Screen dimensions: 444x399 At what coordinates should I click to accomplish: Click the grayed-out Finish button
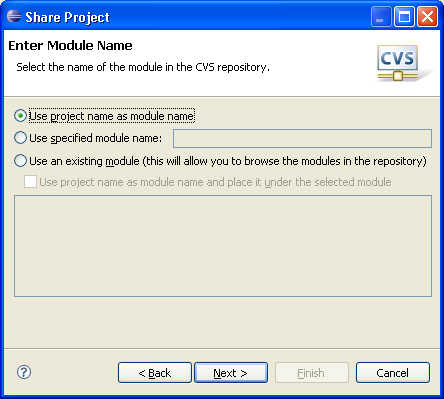(x=312, y=373)
